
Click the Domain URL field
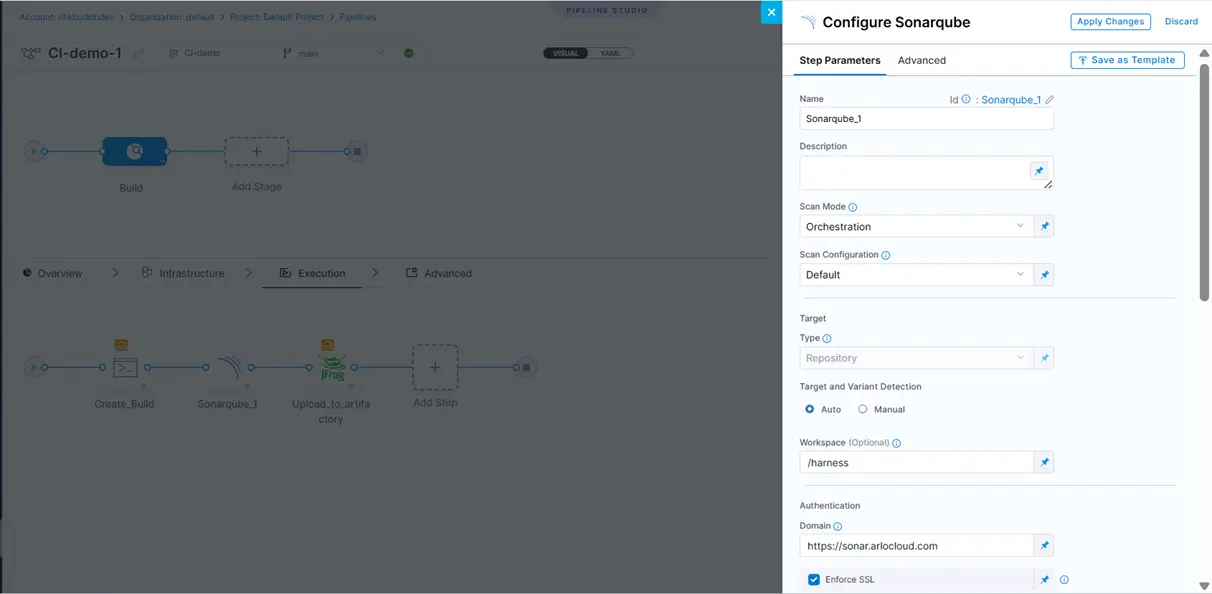pyautogui.click(x=916, y=546)
